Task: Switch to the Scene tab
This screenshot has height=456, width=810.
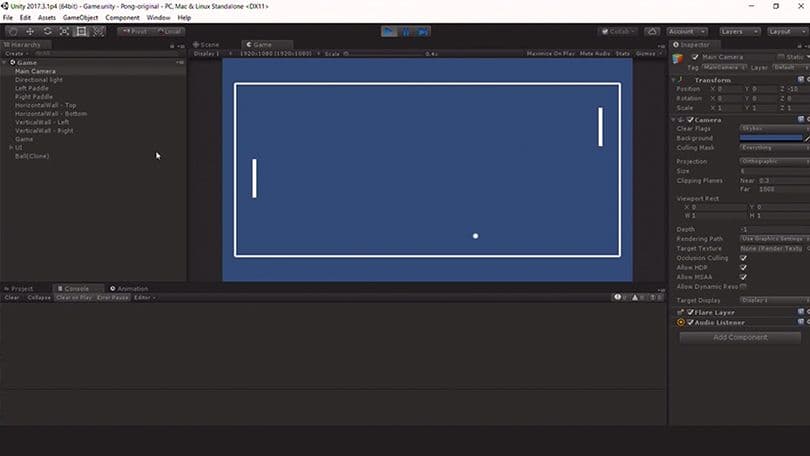Action: pyautogui.click(x=209, y=45)
